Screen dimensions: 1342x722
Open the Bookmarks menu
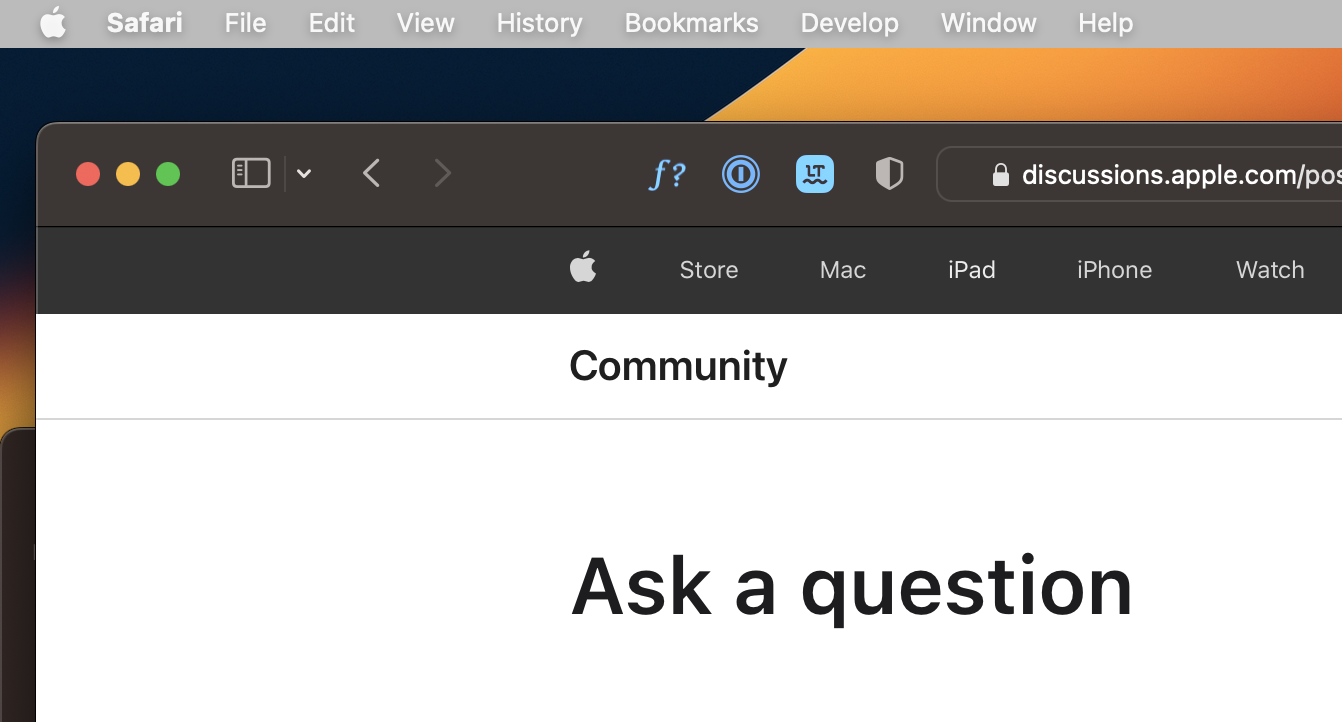[691, 23]
